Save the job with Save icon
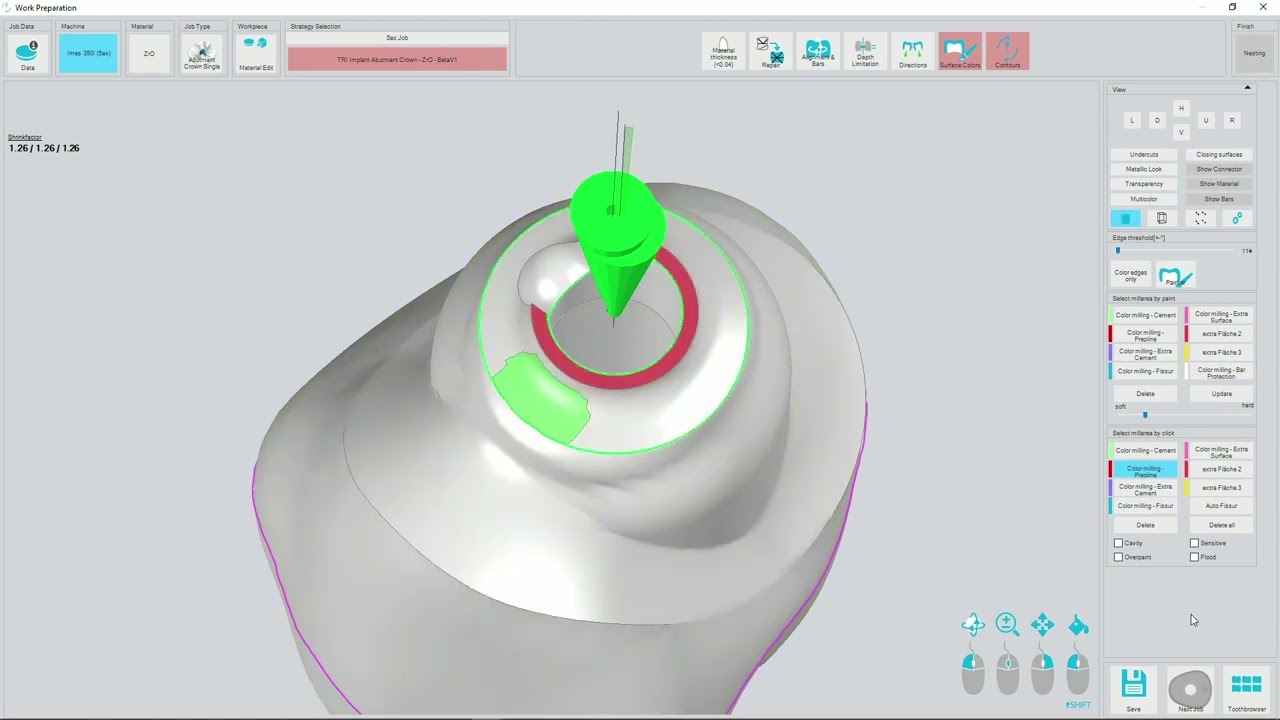 (1133, 689)
